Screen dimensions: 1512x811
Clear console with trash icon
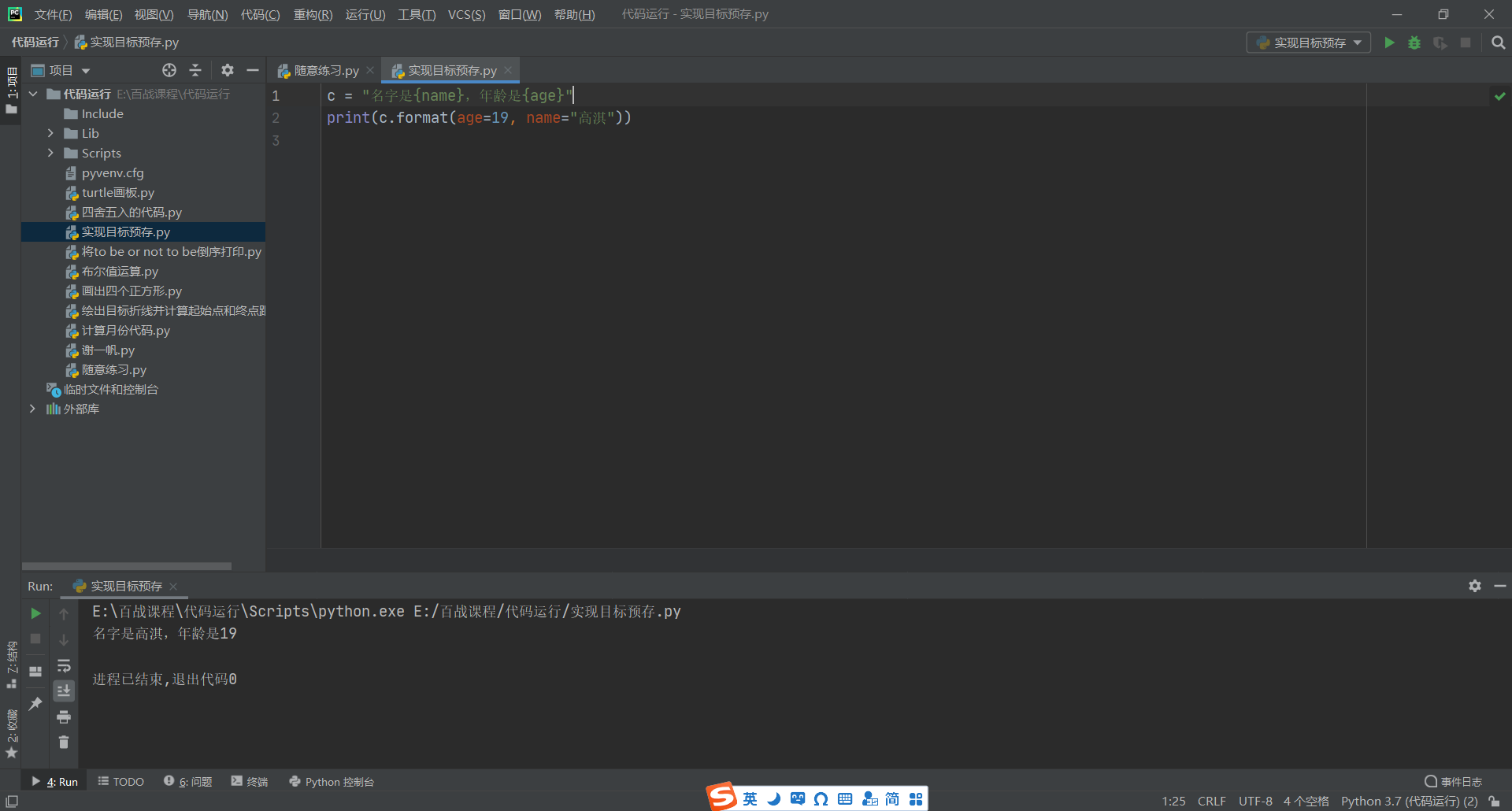64,742
